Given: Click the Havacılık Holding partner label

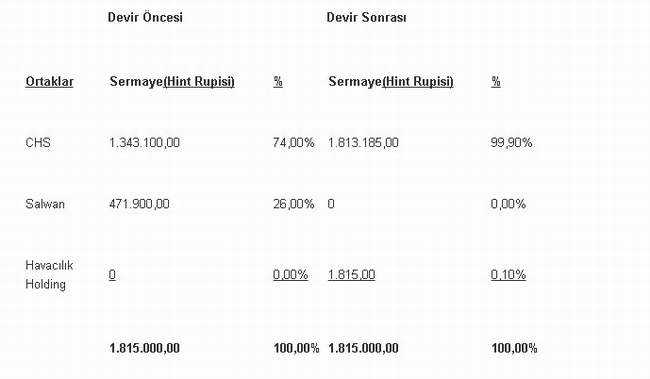Looking at the screenshot, I should pyautogui.click(x=49, y=275).
